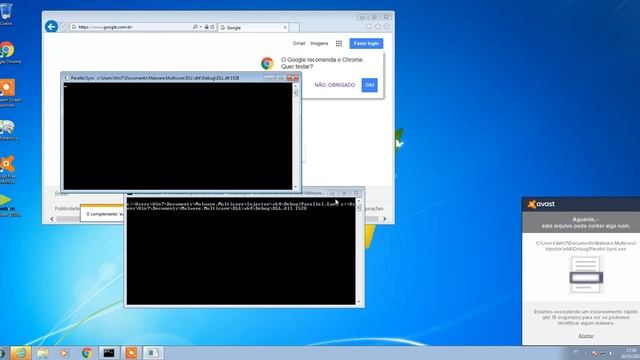
Task: Open the search dropdown arrow in address bar
Action: pyautogui.click(x=200, y=27)
